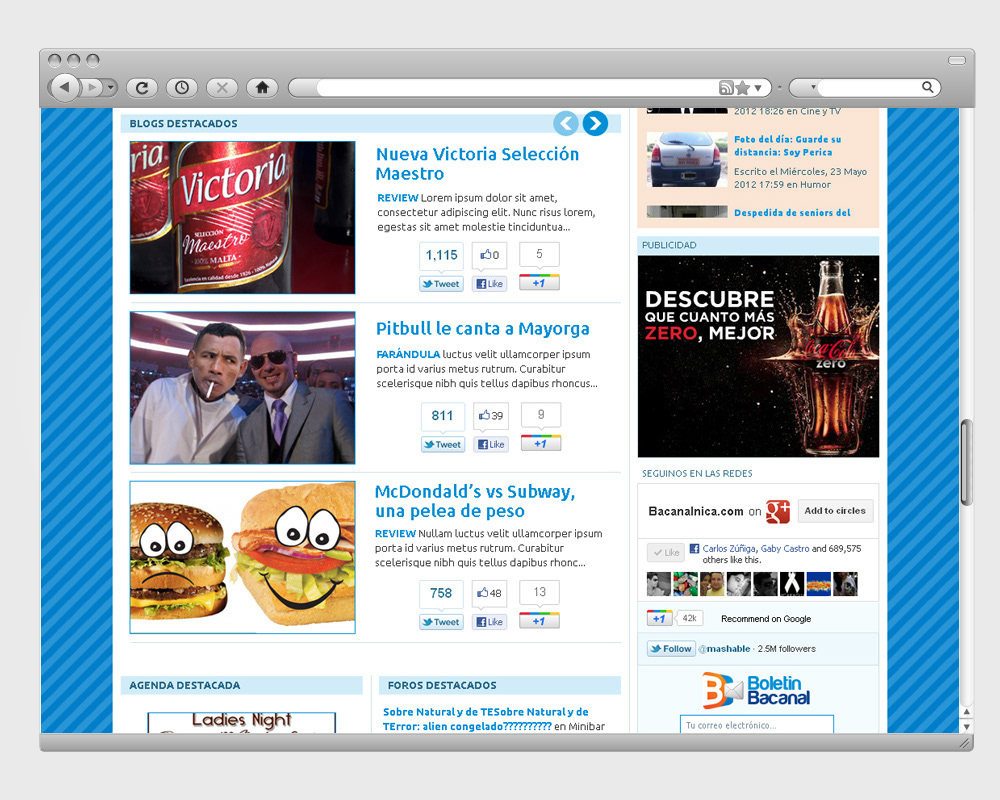
Task: Click the search magnifier icon
Action: [928, 87]
